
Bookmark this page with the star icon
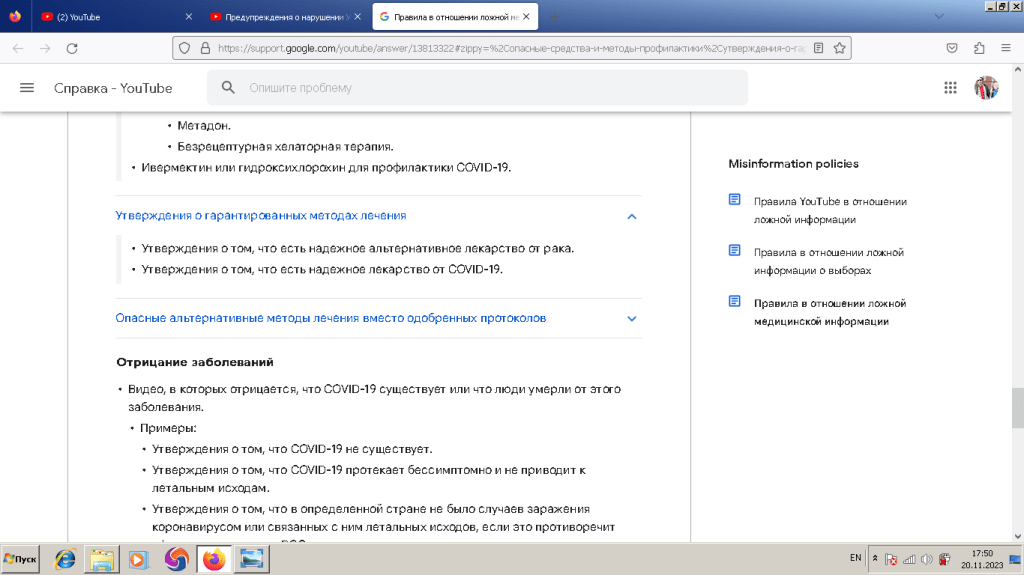[841, 48]
